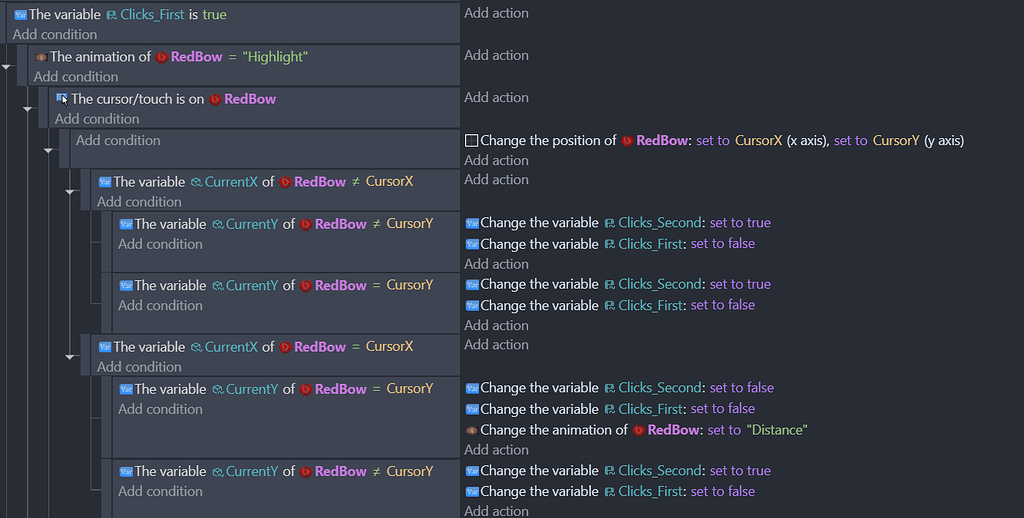
Task: Add condition under Clicks_First is true
Action: pos(55,34)
